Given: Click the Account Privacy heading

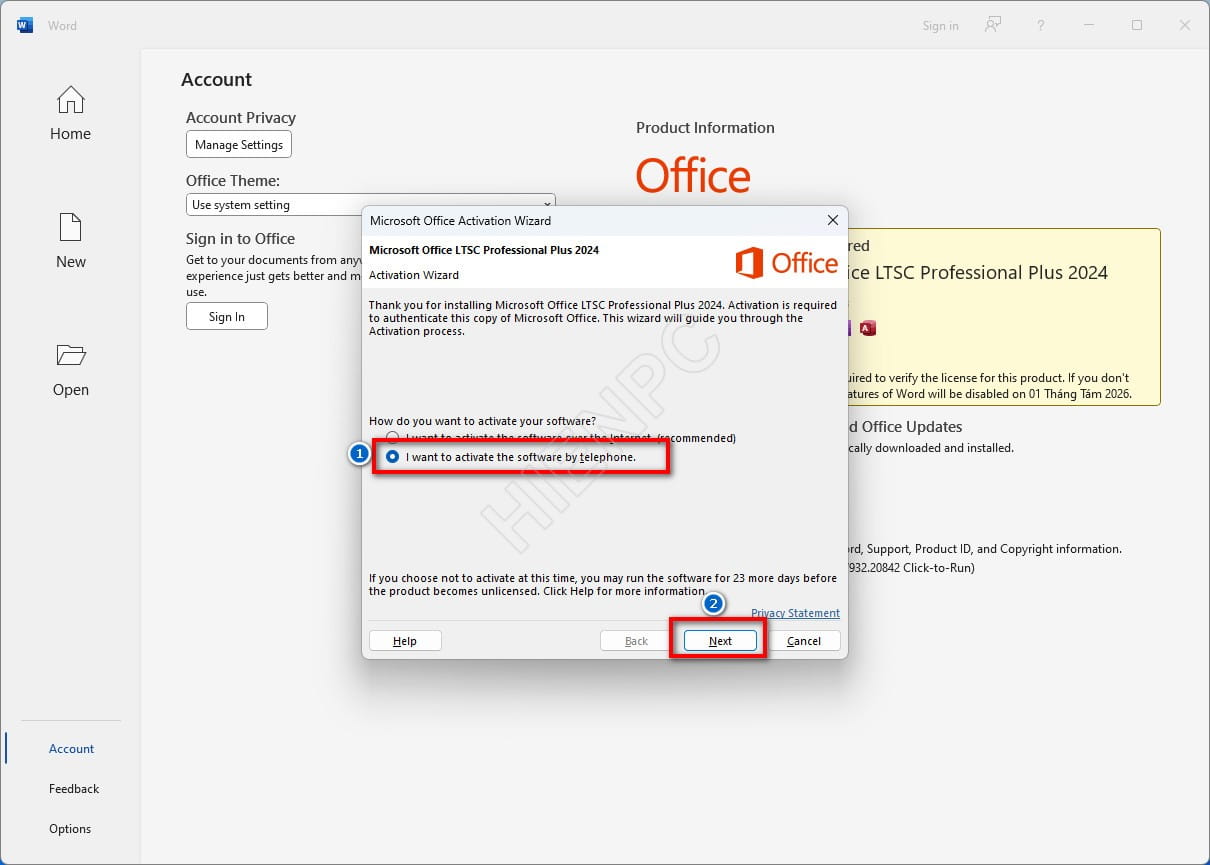Looking at the screenshot, I should click(241, 117).
